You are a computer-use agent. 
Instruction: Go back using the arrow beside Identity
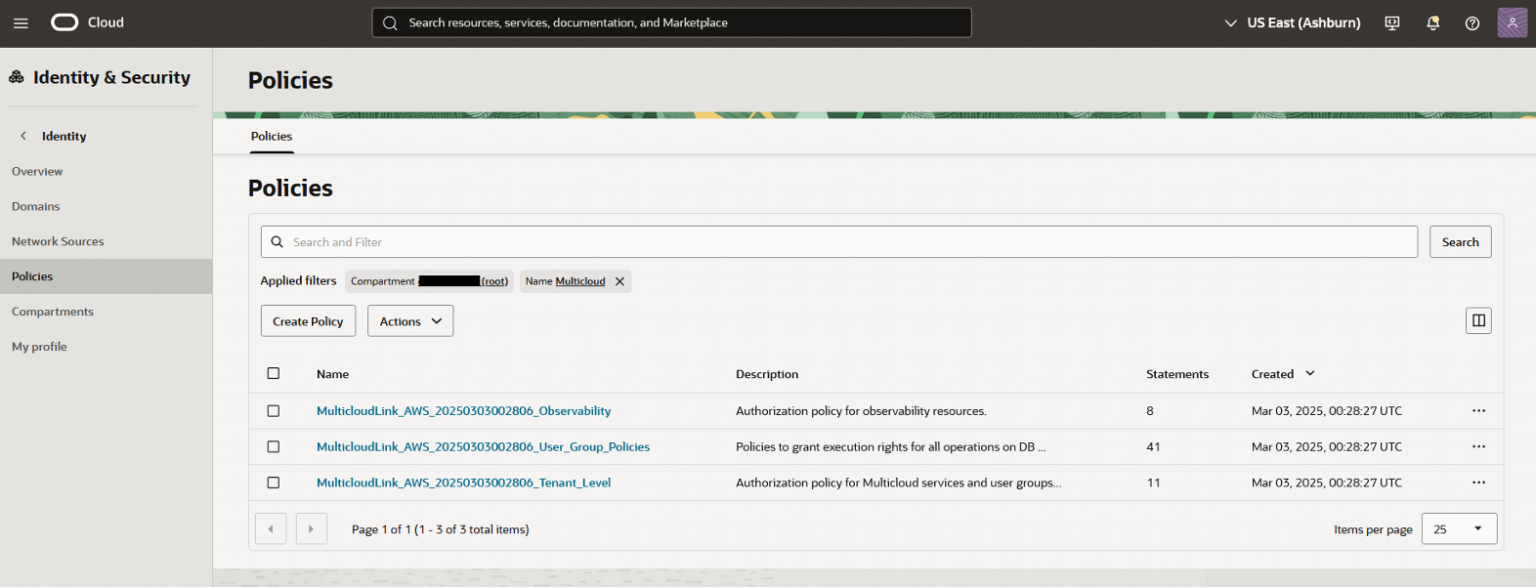tap(23, 136)
